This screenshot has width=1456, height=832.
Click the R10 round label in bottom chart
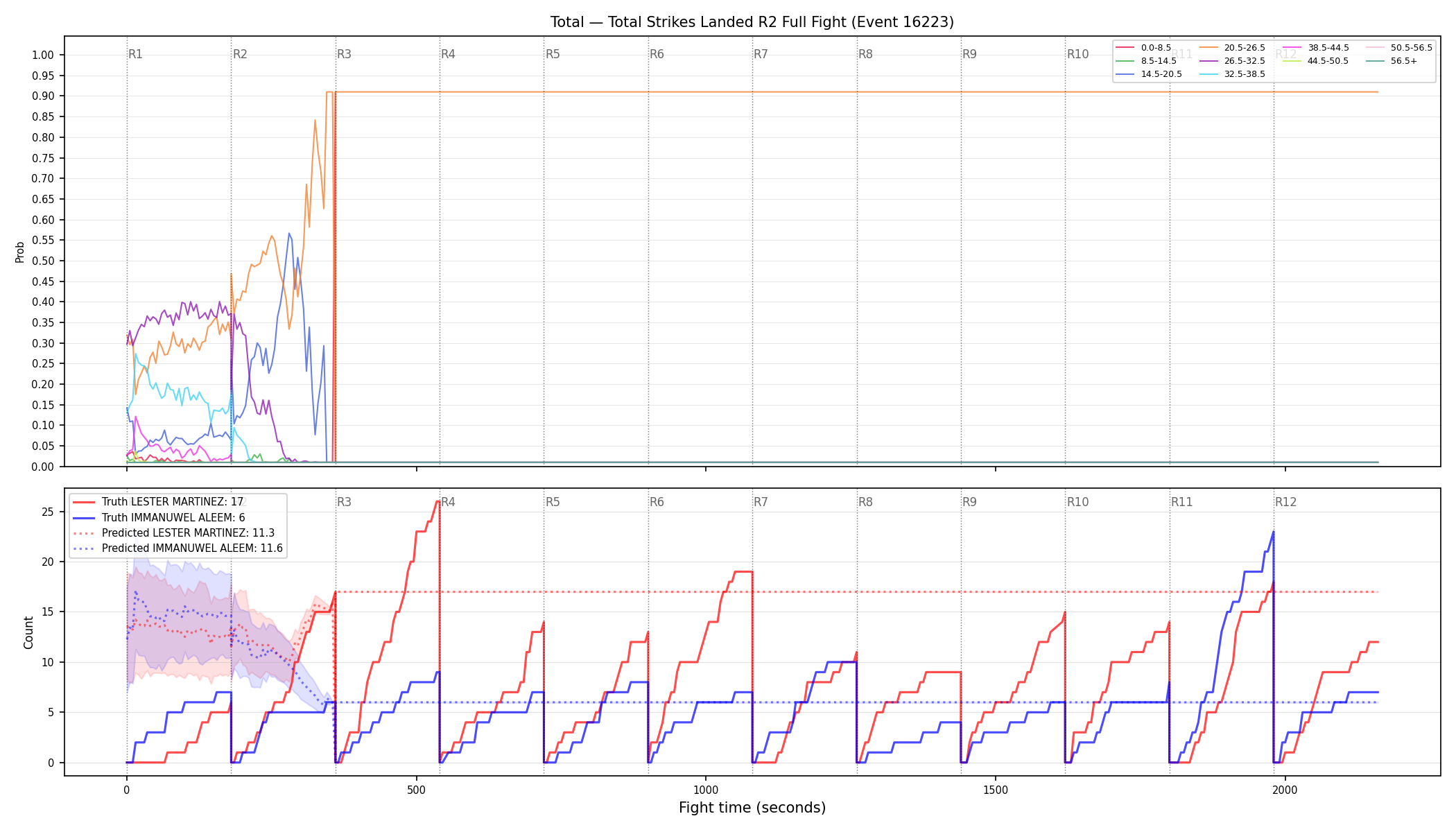(x=1077, y=502)
